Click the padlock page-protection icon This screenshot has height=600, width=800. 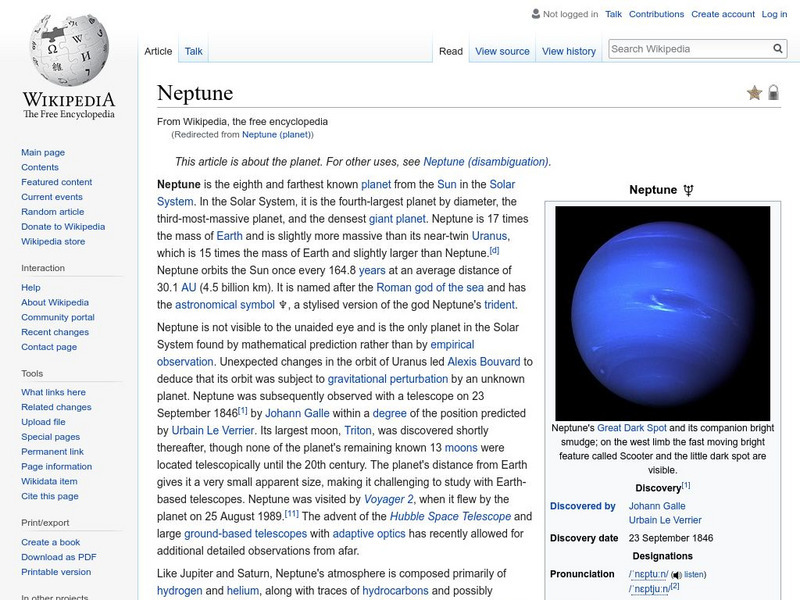tap(775, 91)
